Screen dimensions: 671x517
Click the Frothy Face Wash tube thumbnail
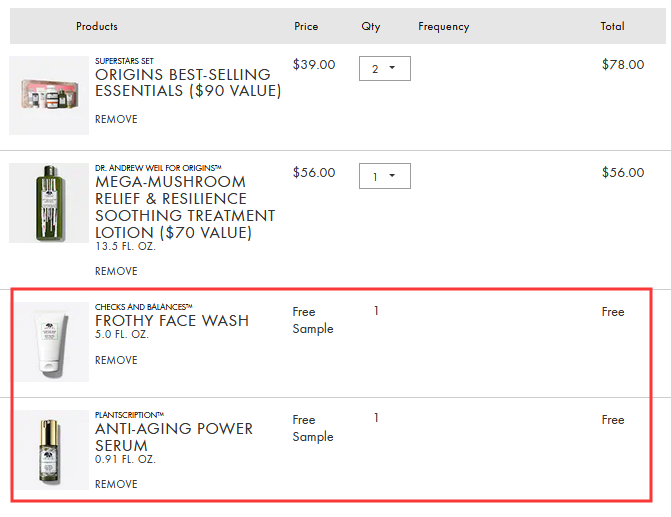click(53, 342)
